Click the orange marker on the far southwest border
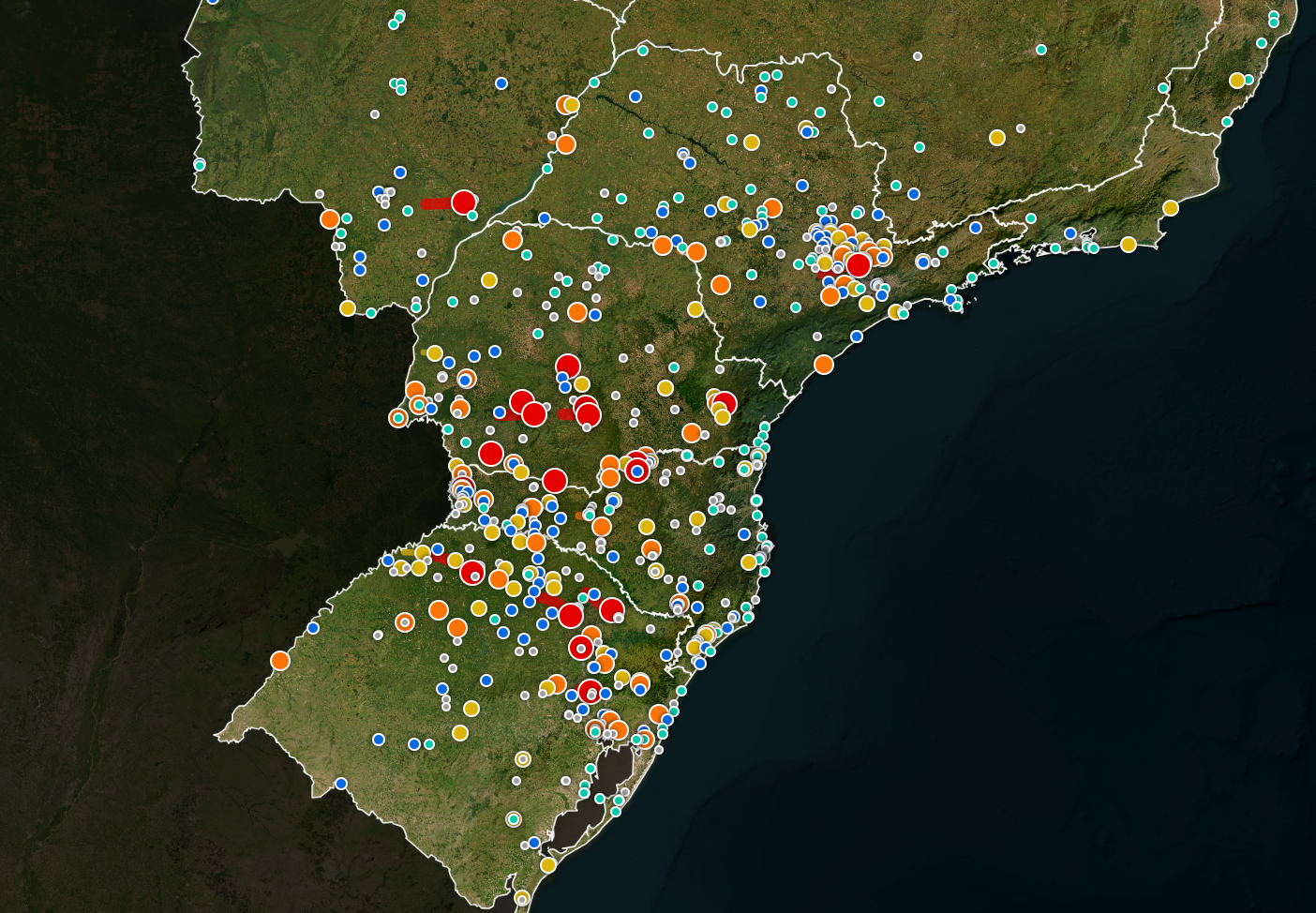Viewport: 1316px width, 913px height. [279, 660]
